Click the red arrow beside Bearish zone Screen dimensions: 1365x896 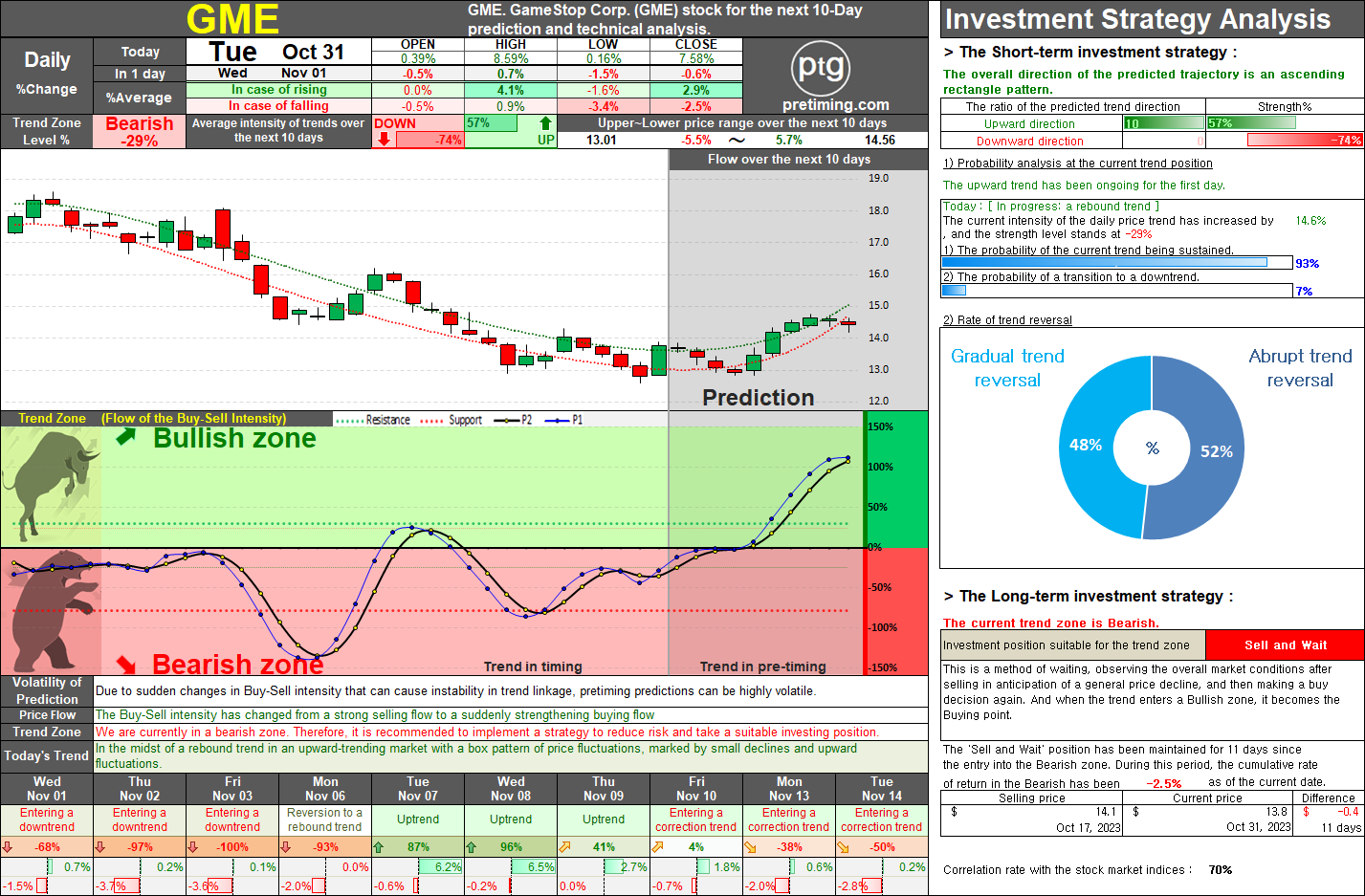pyautogui.click(x=126, y=664)
